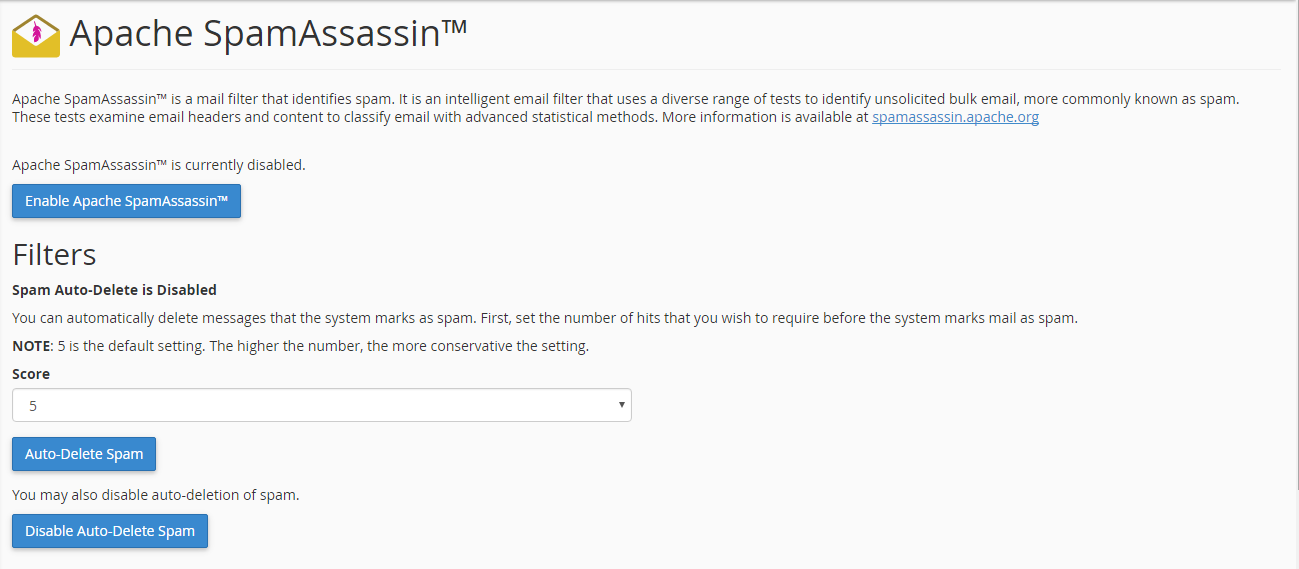Click the Score field label
The height and width of the screenshot is (569, 1299).
tap(31, 374)
